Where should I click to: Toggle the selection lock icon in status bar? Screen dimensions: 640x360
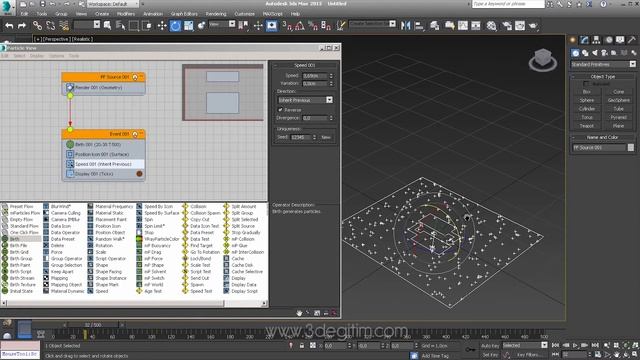302,346
